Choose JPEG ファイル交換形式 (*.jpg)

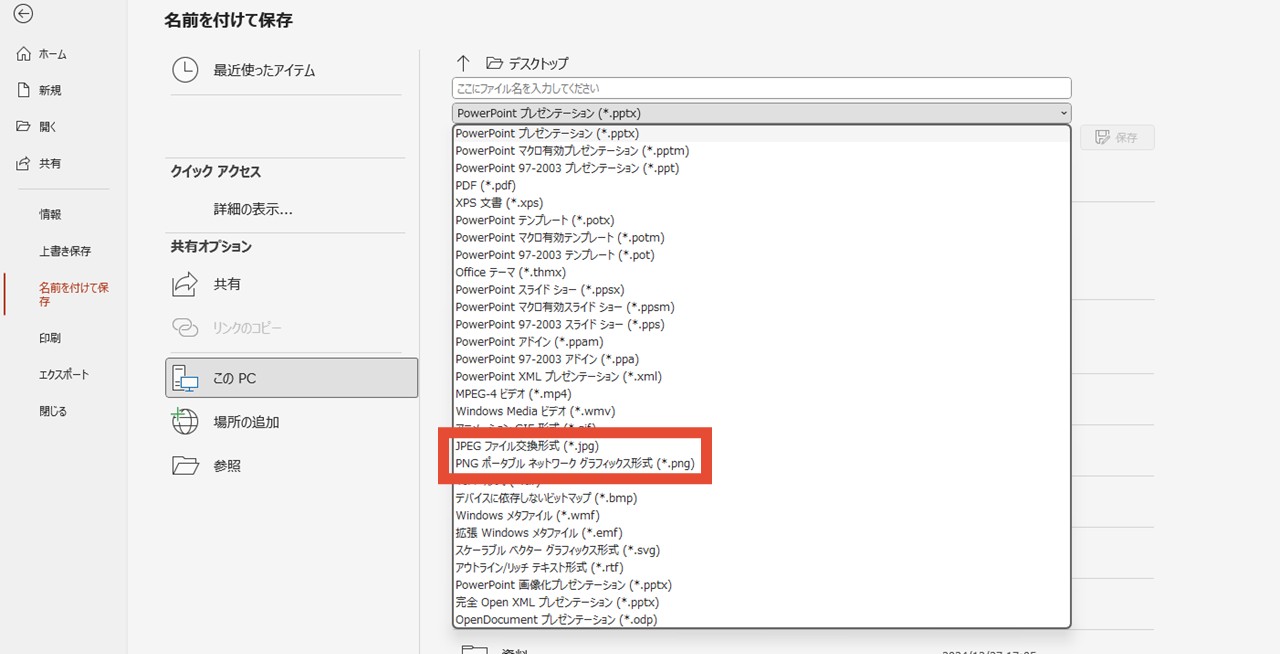[x=761, y=446]
